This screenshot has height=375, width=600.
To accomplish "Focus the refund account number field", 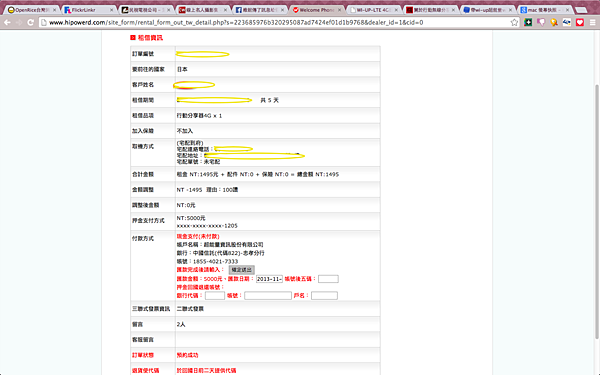I will [268, 295].
